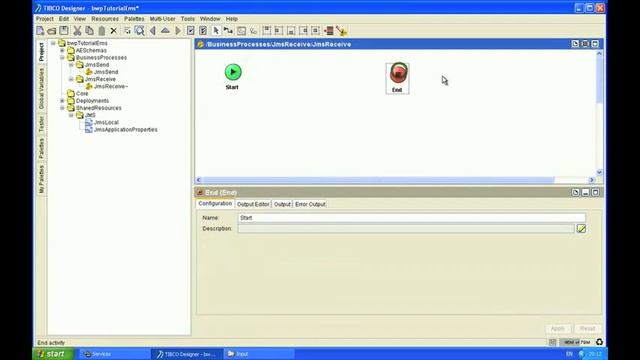Click the Description edit pencil icon

coord(581,229)
